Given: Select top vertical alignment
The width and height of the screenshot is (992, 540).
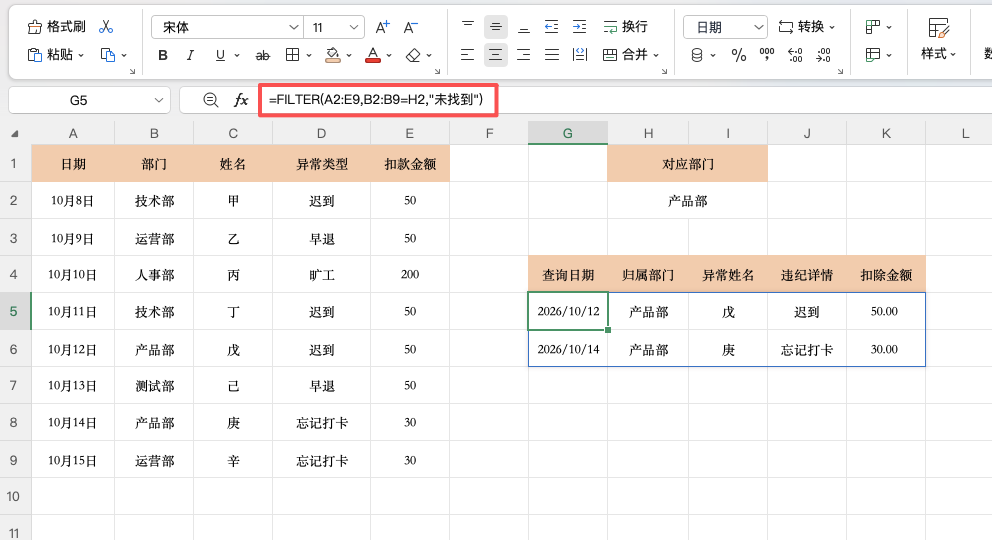Looking at the screenshot, I should tap(468, 27).
